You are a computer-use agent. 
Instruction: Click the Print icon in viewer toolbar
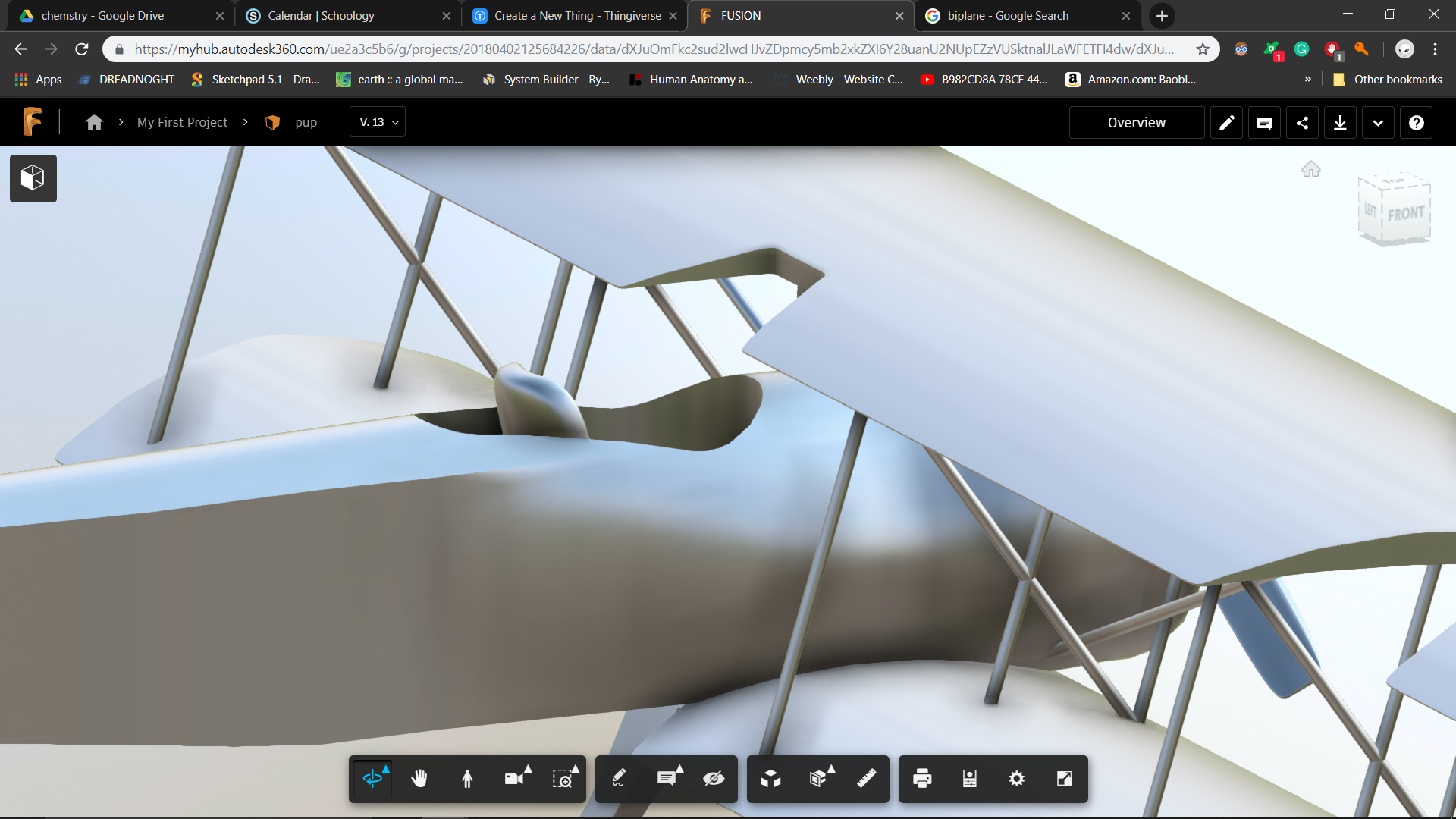[922, 778]
